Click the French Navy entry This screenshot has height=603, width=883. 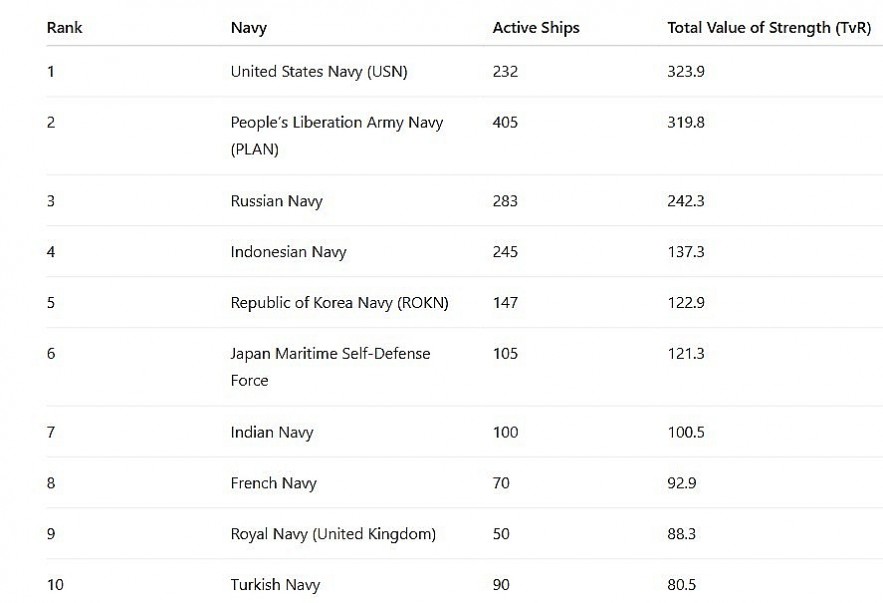(x=273, y=483)
